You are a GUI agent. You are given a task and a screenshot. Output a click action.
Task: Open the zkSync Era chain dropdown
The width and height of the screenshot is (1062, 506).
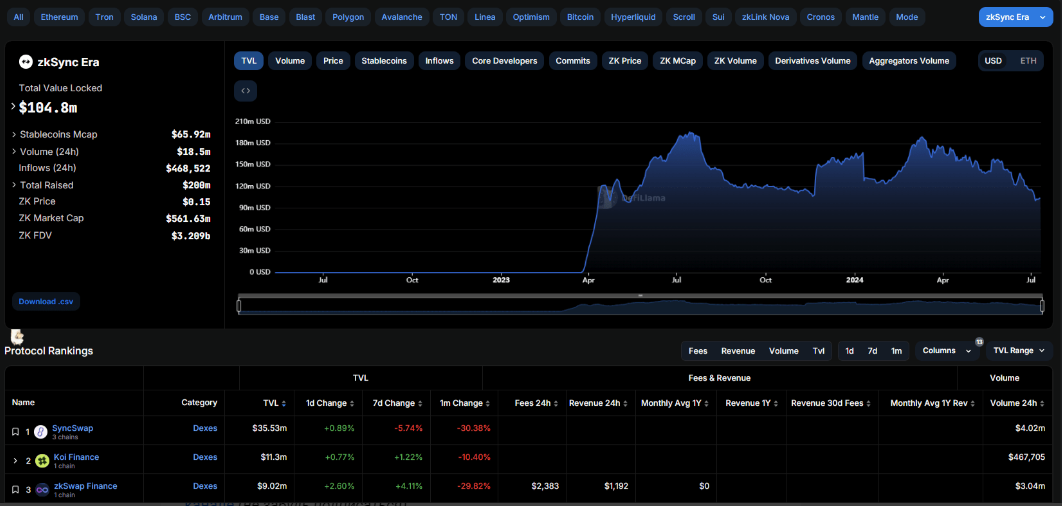1016,17
